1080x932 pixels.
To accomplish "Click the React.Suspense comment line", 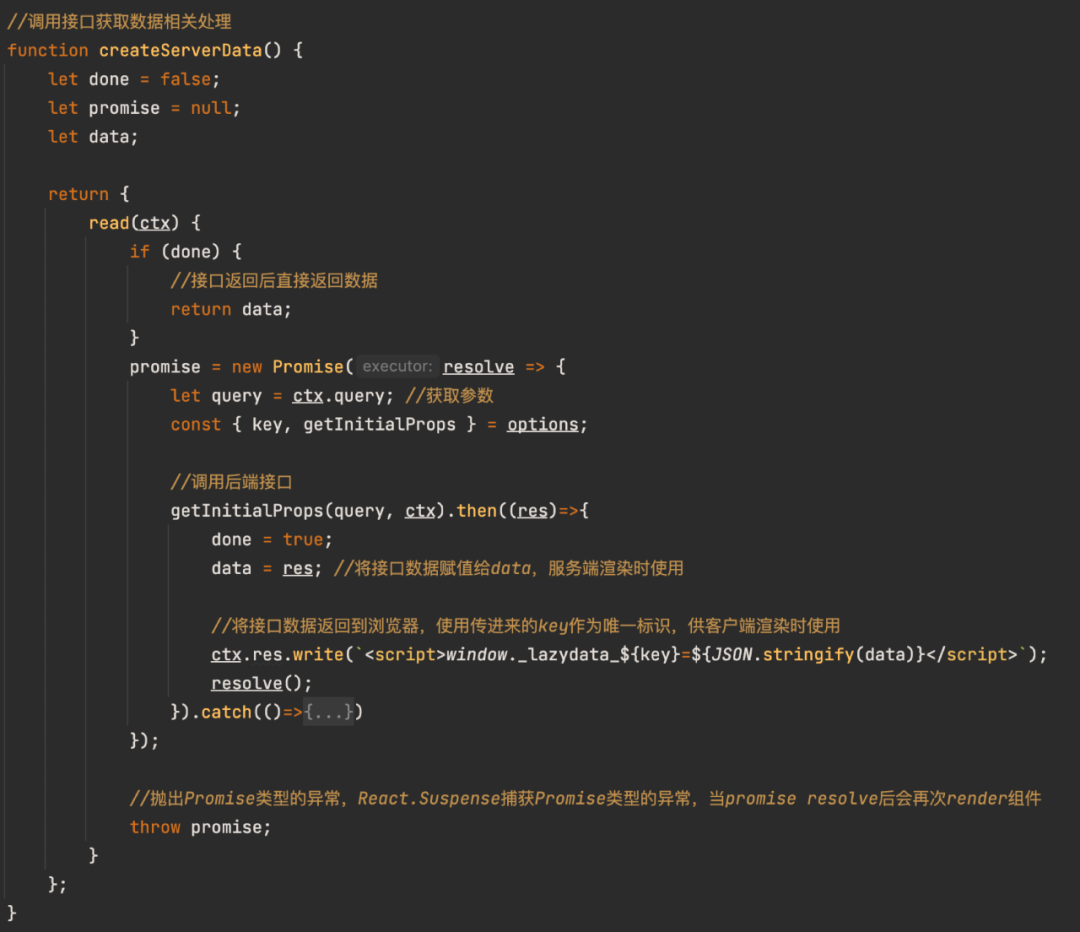I will [585, 798].
